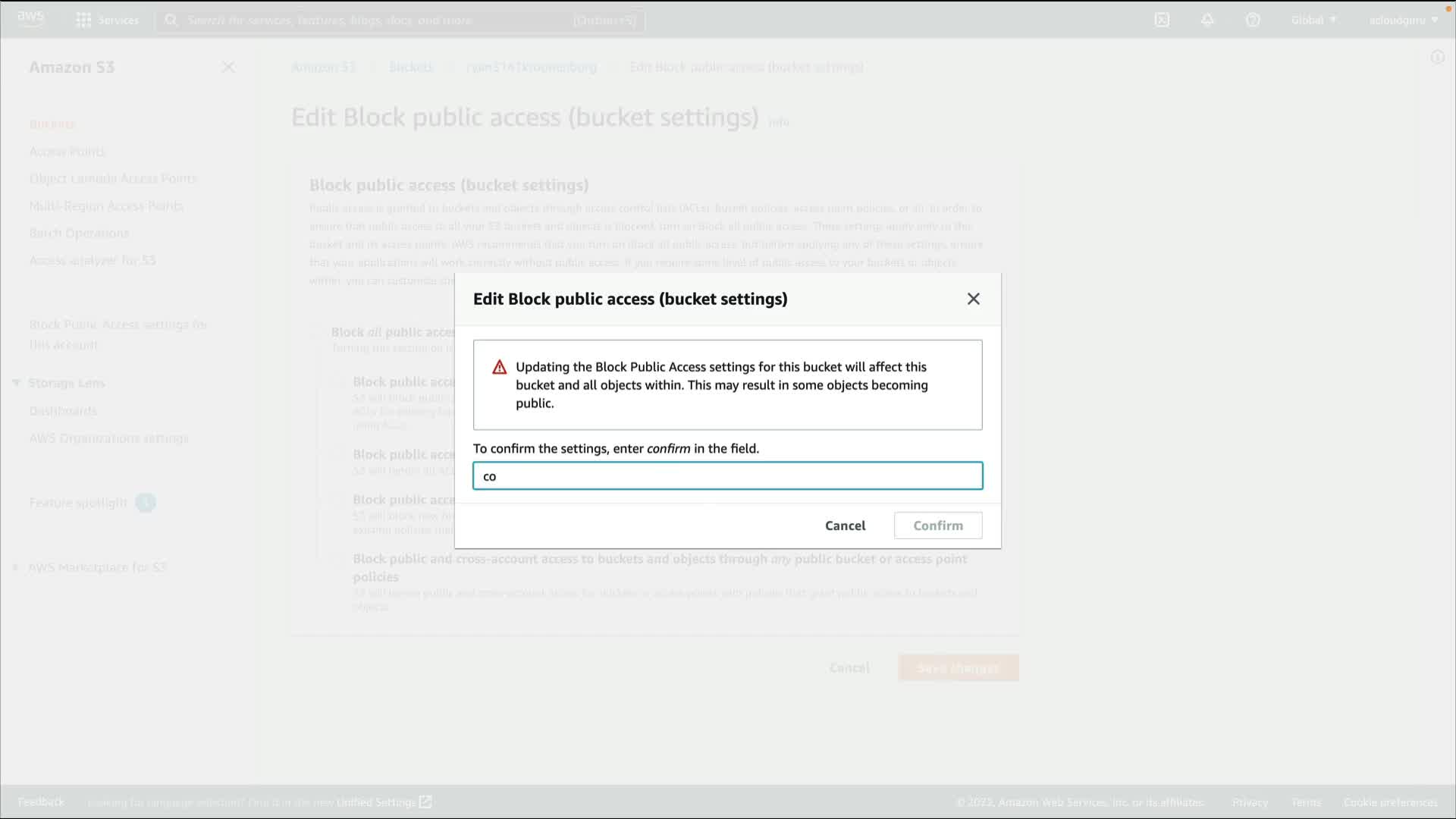The height and width of the screenshot is (819, 1456).
Task: Collapse the Amazon S3 sidebar
Action: [228, 67]
